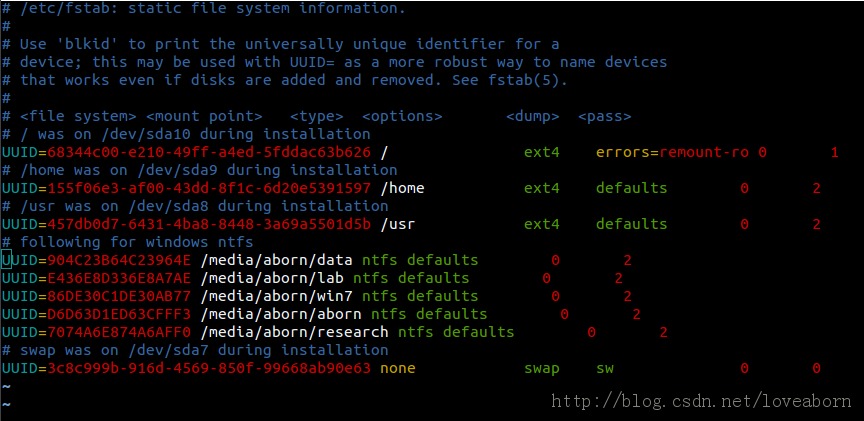Click the /media/aborn/win7 mount point
This screenshot has width=864, height=421.
pos(276,296)
